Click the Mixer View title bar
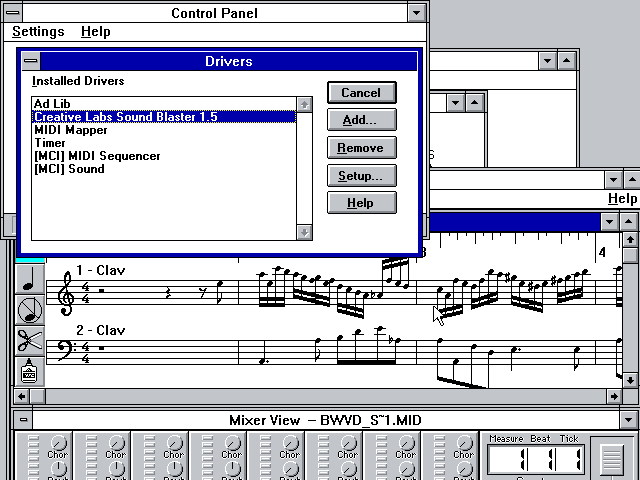This screenshot has width=640, height=480. tap(325, 420)
